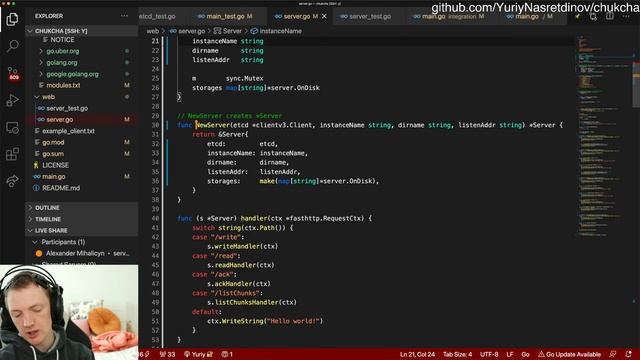
Task: Change UTF-8 file encoding
Action: coord(489,354)
